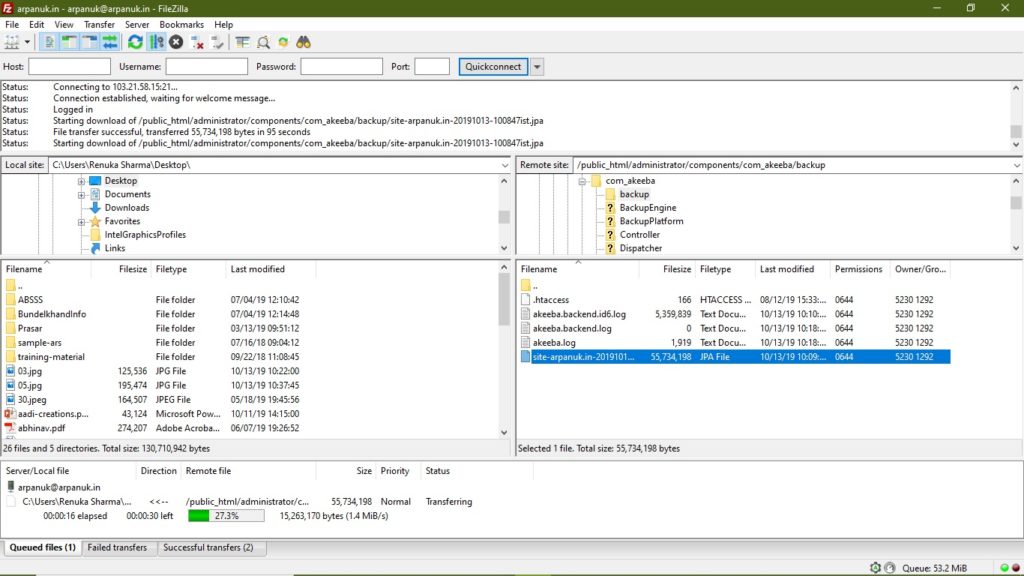Open the Remote site path dropdown

tap(1017, 165)
